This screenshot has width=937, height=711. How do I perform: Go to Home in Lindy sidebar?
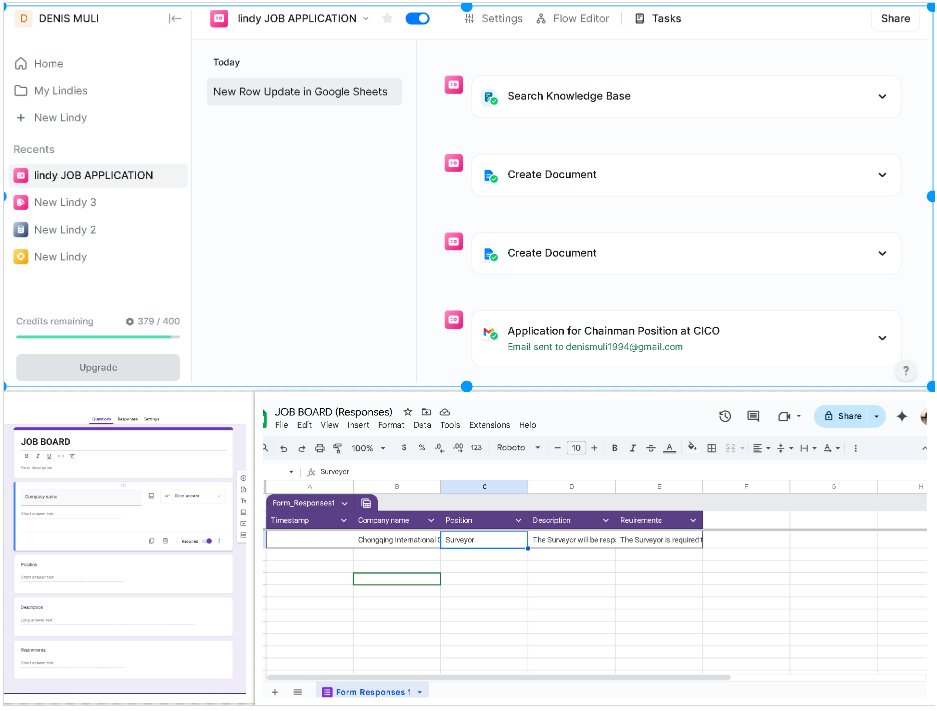pos(39,63)
